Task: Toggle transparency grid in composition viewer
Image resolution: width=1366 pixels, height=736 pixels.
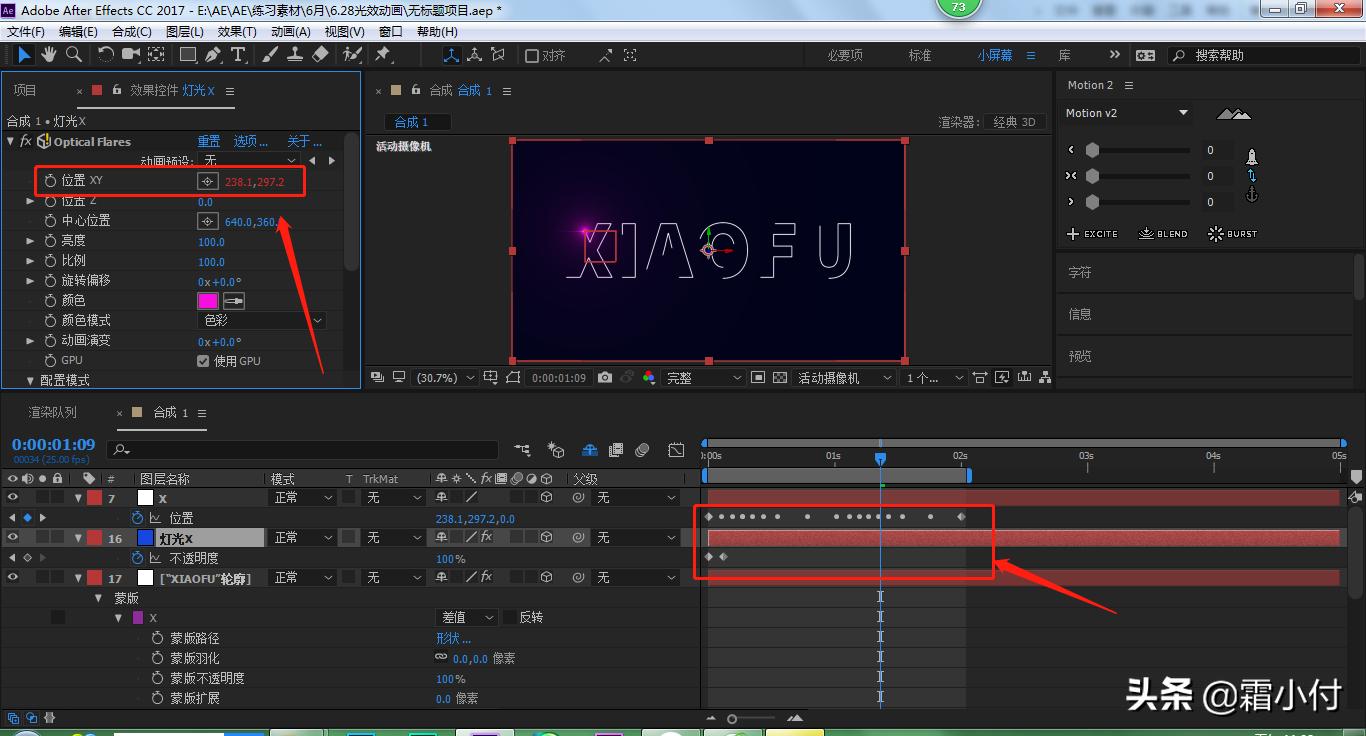Action: 780,377
